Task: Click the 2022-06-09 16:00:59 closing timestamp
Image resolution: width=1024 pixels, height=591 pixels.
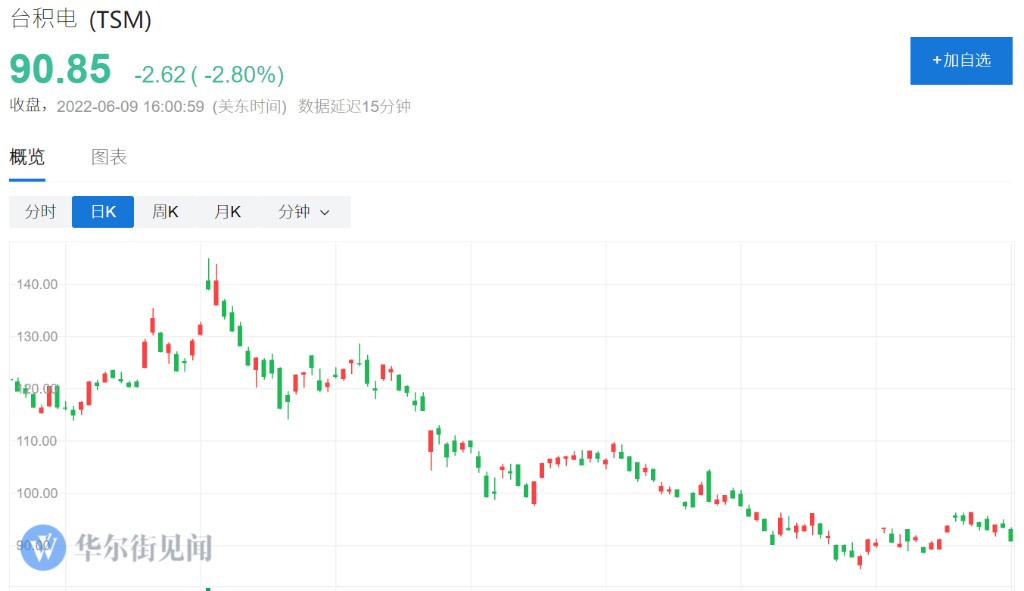Action: click(131, 106)
